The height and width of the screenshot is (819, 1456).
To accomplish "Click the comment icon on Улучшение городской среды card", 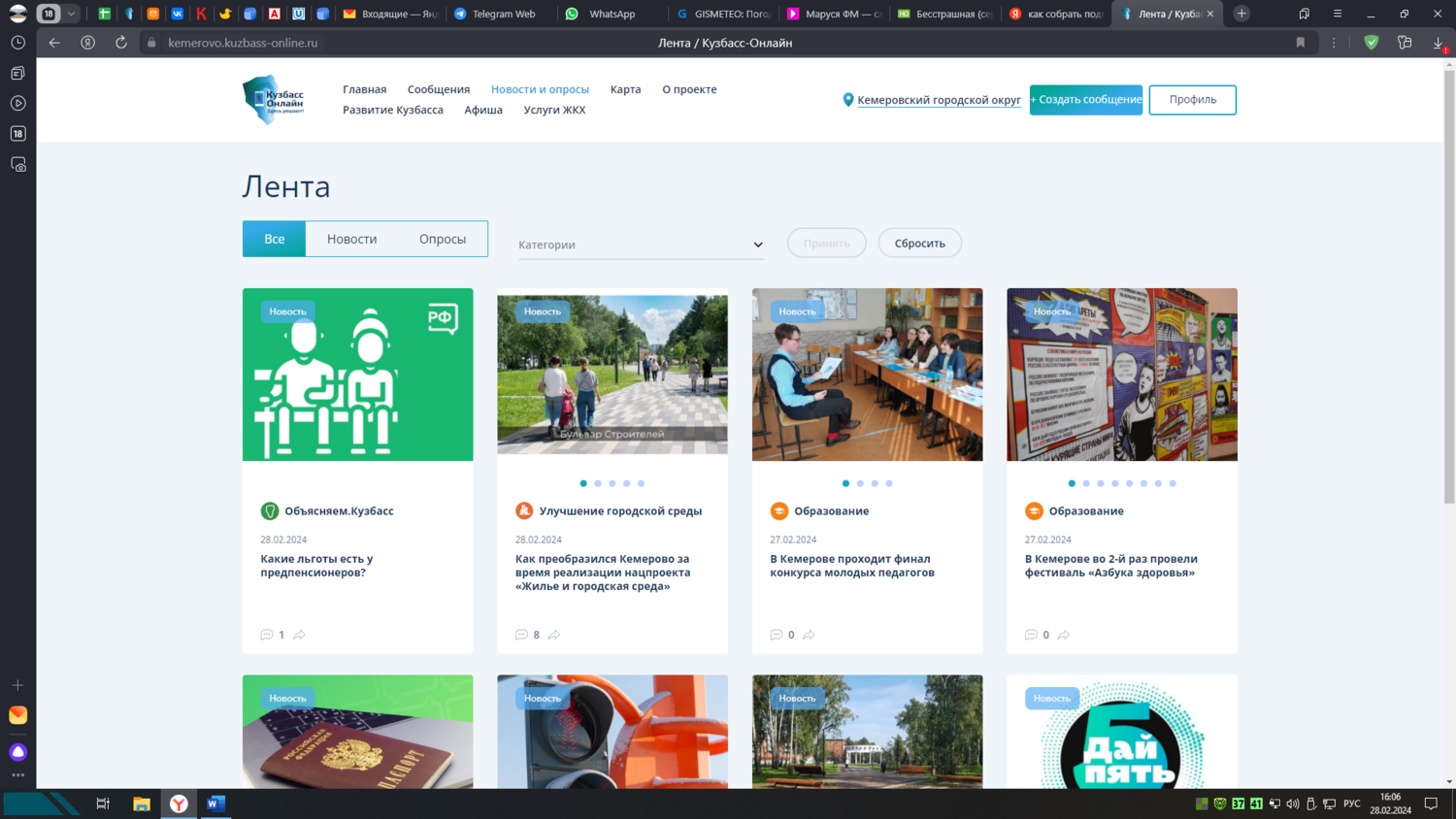I will pyautogui.click(x=521, y=635).
